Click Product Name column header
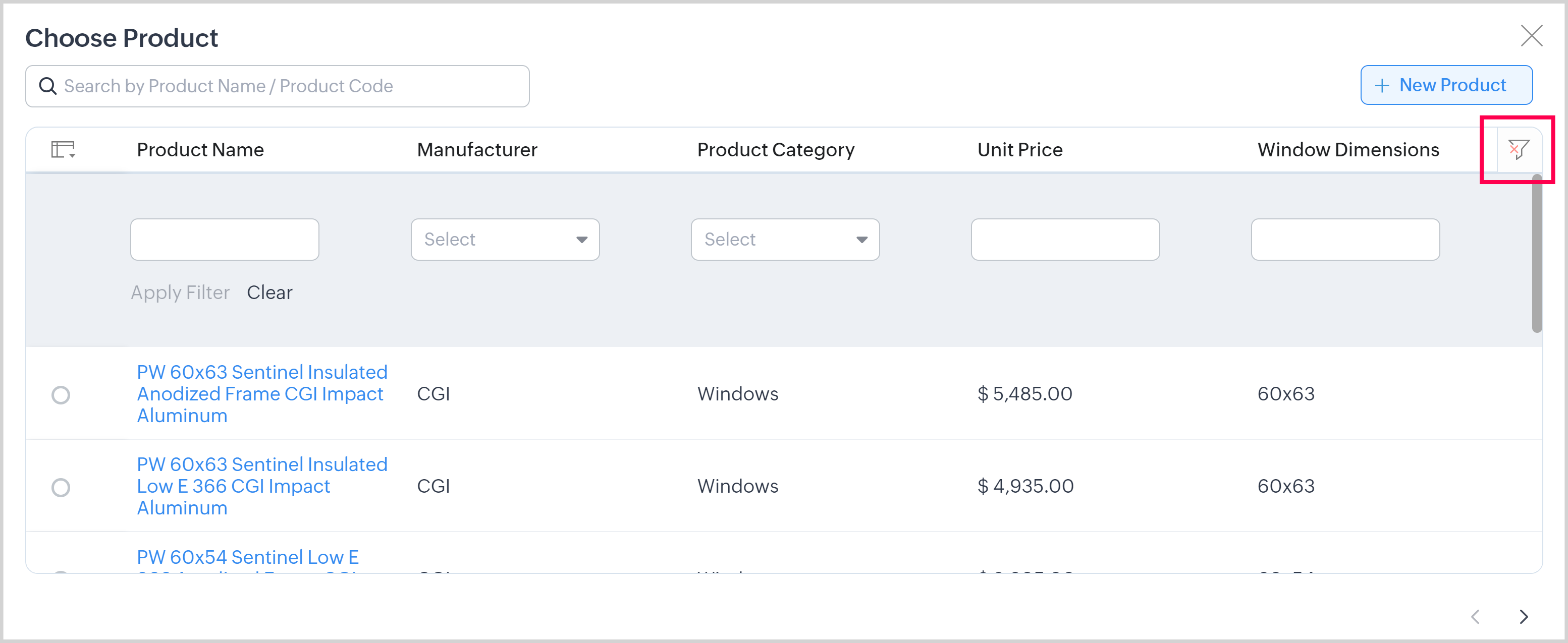The image size is (1568, 643). 200,150
